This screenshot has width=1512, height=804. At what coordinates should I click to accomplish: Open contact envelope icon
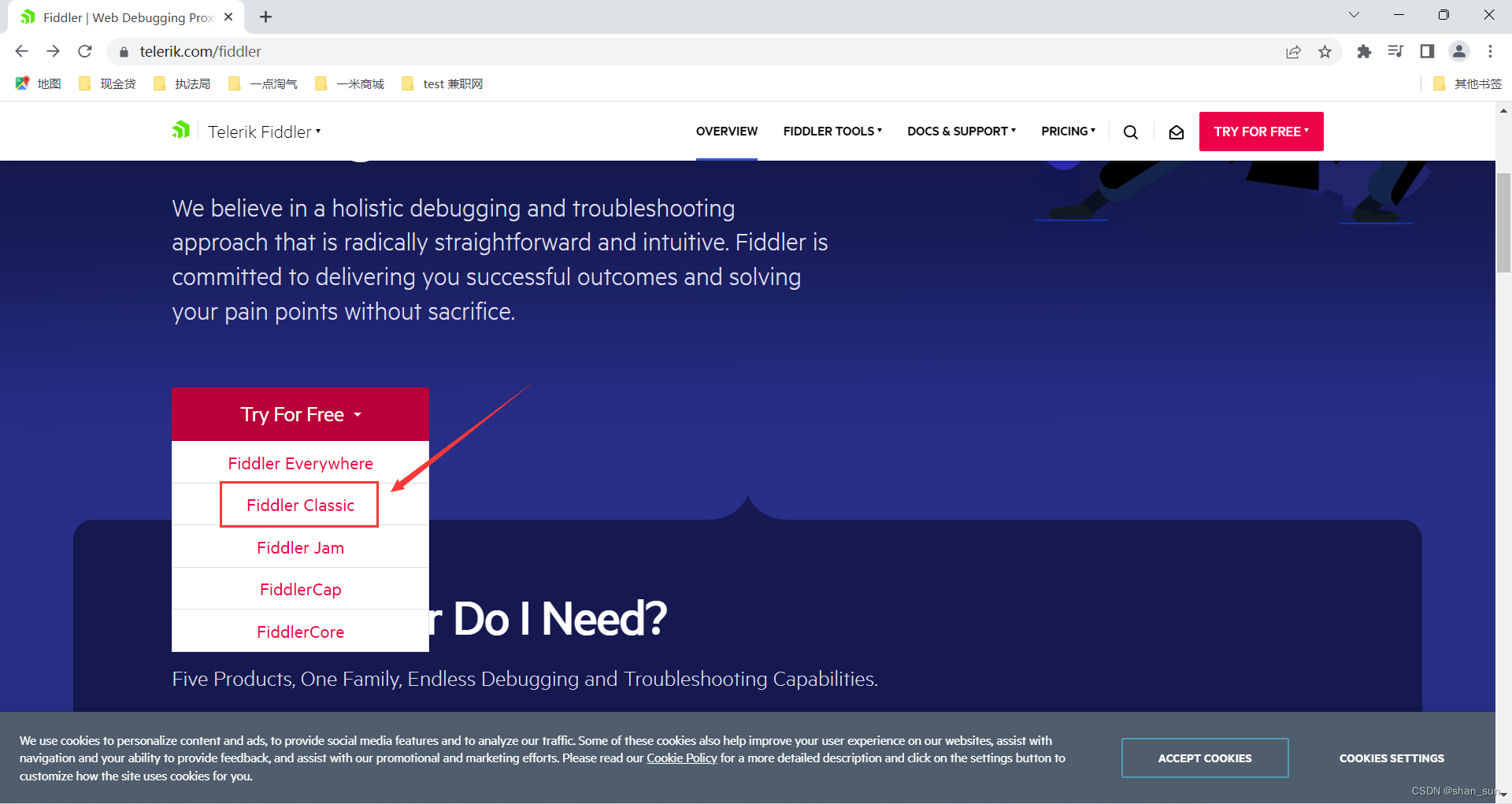1177,132
